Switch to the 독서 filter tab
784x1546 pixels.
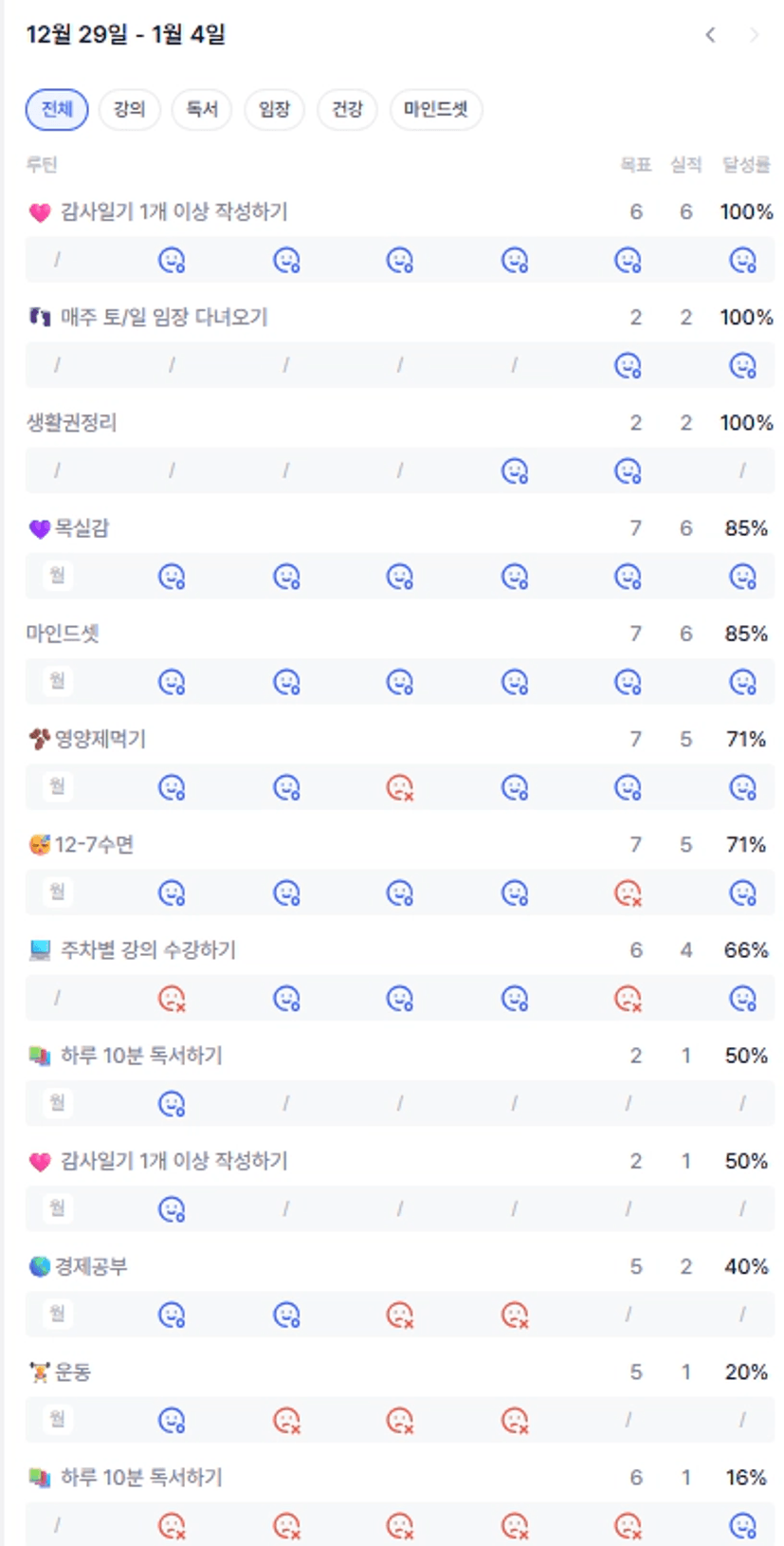(x=202, y=109)
